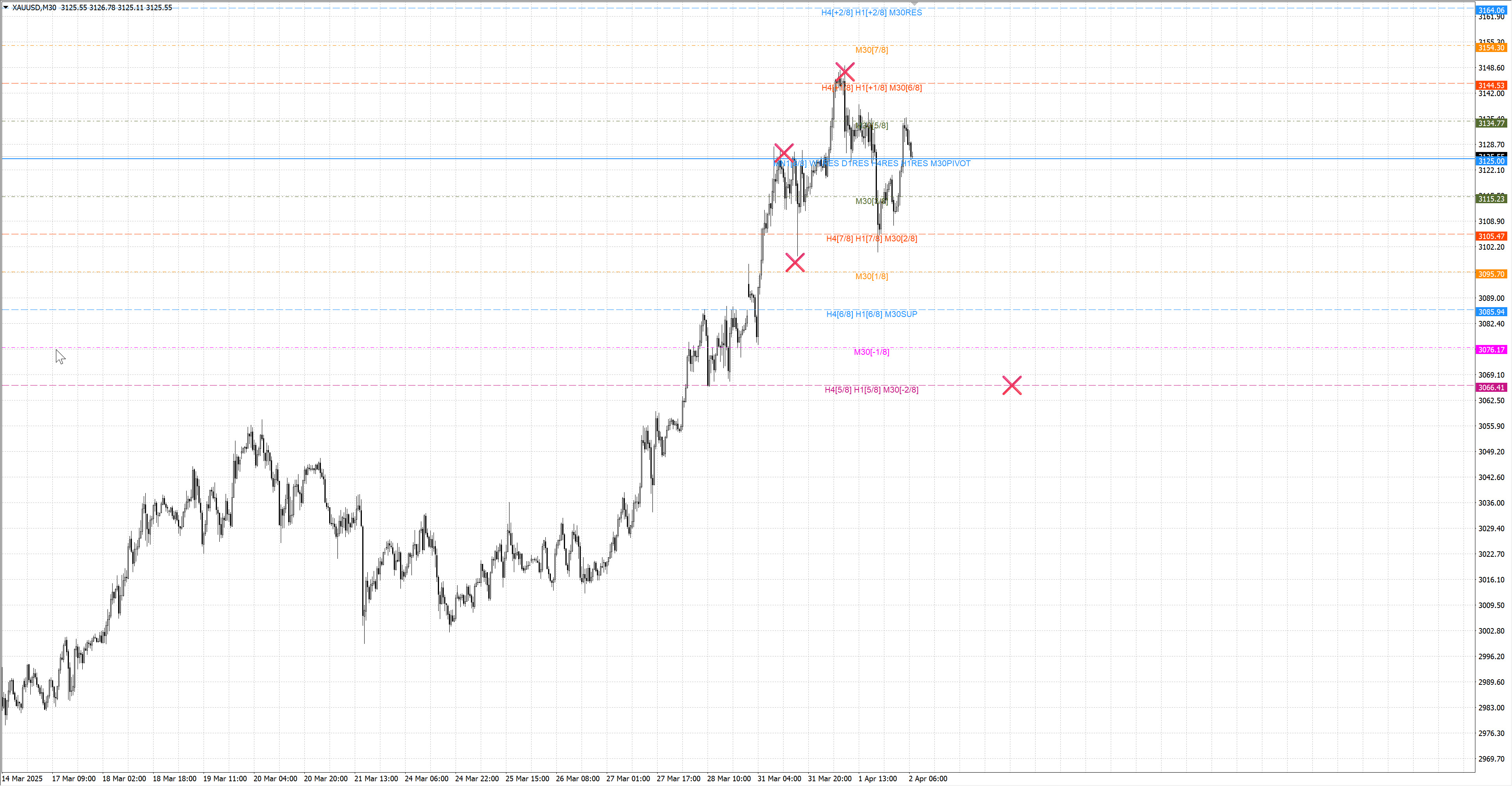1512x786 pixels.
Task: Click the 2 Apr 06:00 time axis label
Action: [x=927, y=779]
